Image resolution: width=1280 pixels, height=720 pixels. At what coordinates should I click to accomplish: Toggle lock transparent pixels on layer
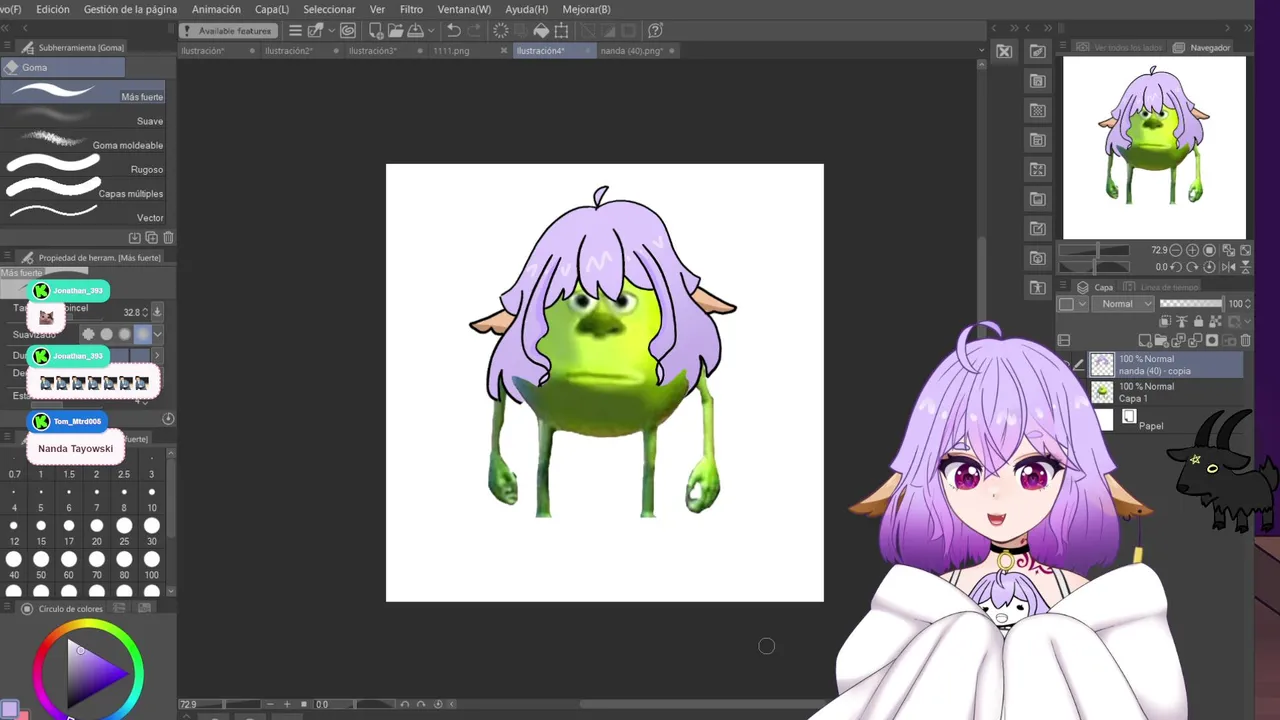pos(1215,321)
